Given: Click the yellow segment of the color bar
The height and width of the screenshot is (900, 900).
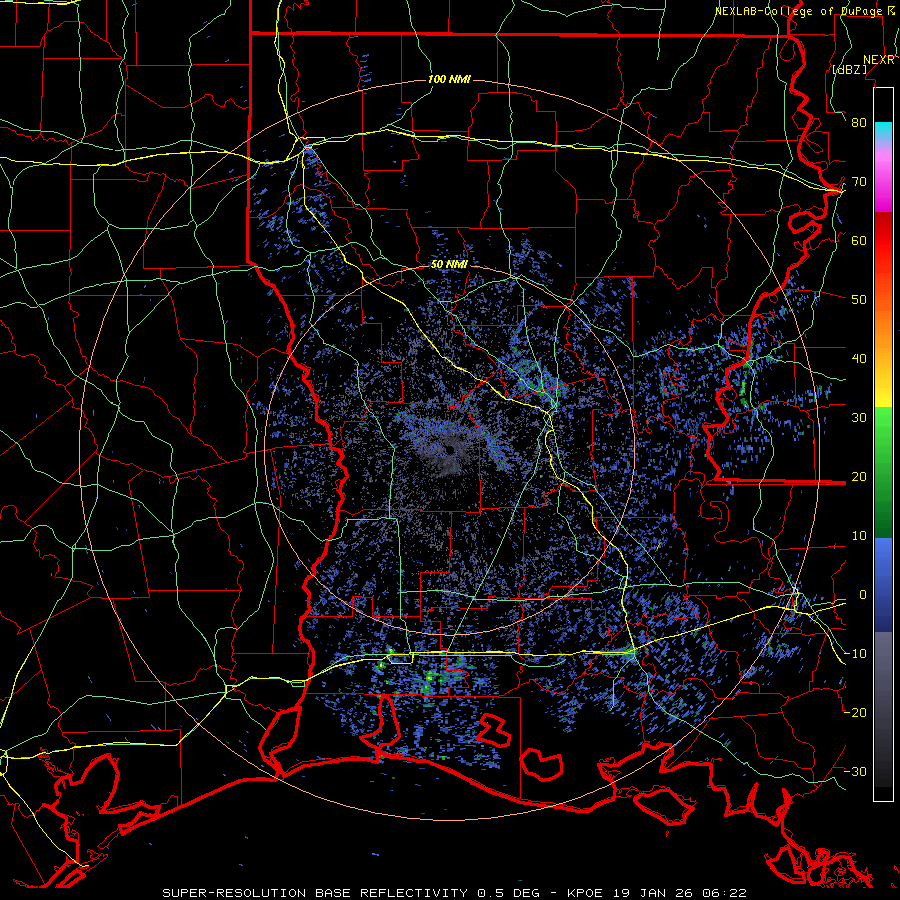Looking at the screenshot, I should pos(883,385).
